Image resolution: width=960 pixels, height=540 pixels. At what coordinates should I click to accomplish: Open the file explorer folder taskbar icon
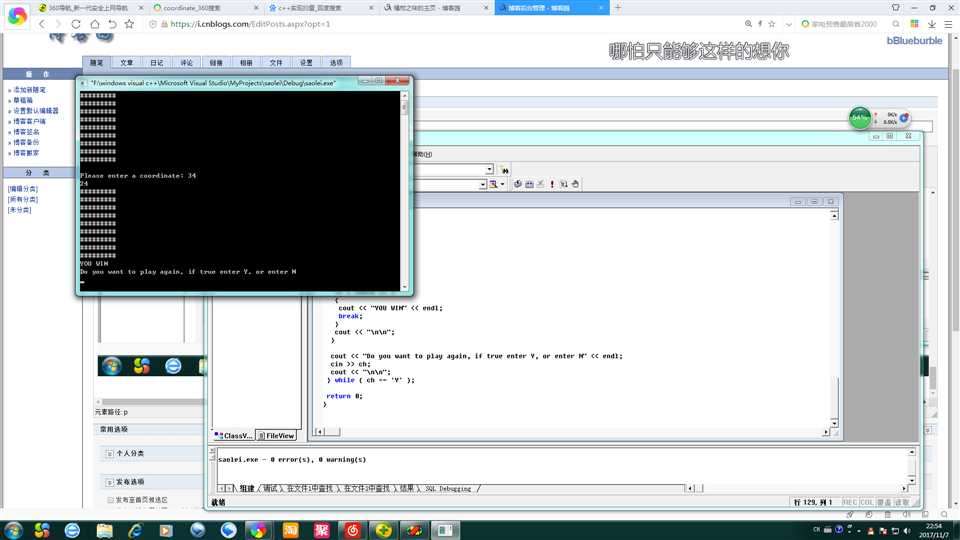104,530
